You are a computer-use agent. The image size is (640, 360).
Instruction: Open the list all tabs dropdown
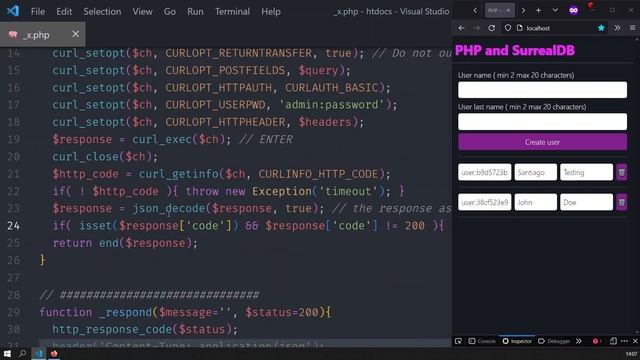pyautogui.click(x=555, y=10)
